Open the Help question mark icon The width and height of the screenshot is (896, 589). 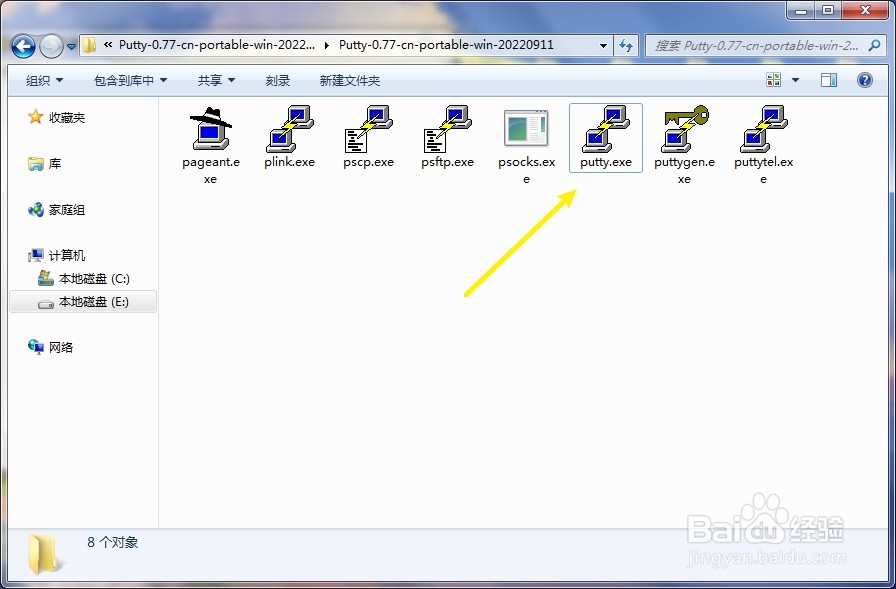pos(865,80)
